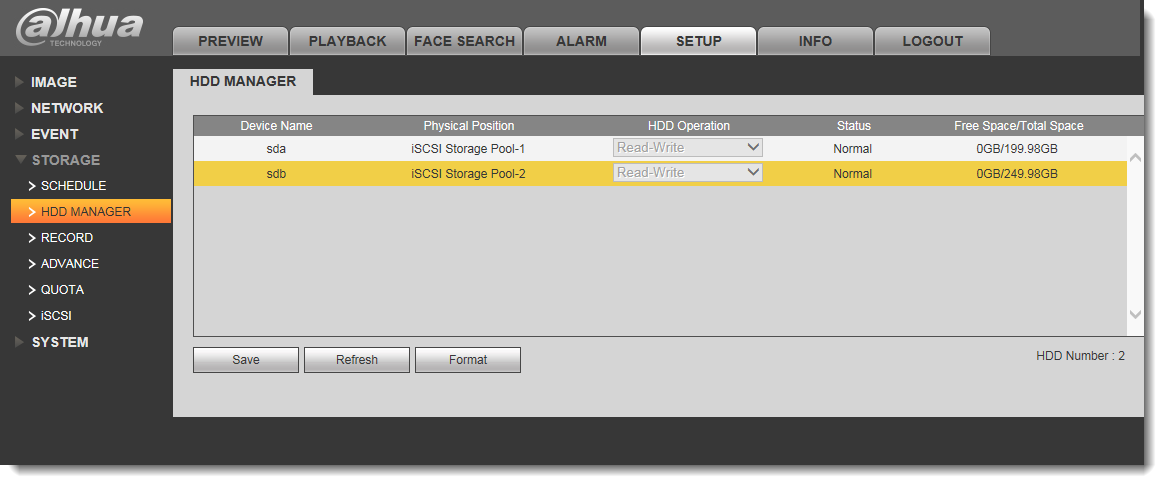This screenshot has width=1164, height=485.
Task: Open the PLAYBACK tab
Action: [347, 42]
